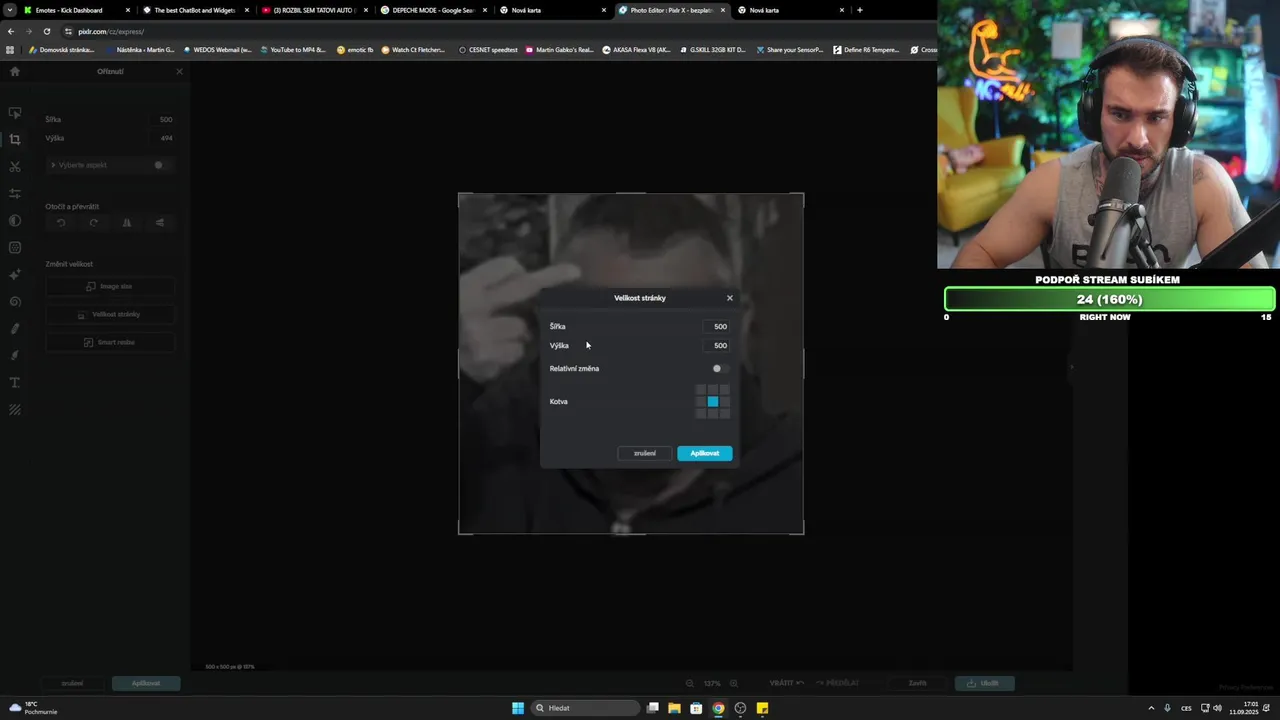Screen dimensions: 1280x720
Task: Rotate image left icon
Action: click(x=61, y=223)
